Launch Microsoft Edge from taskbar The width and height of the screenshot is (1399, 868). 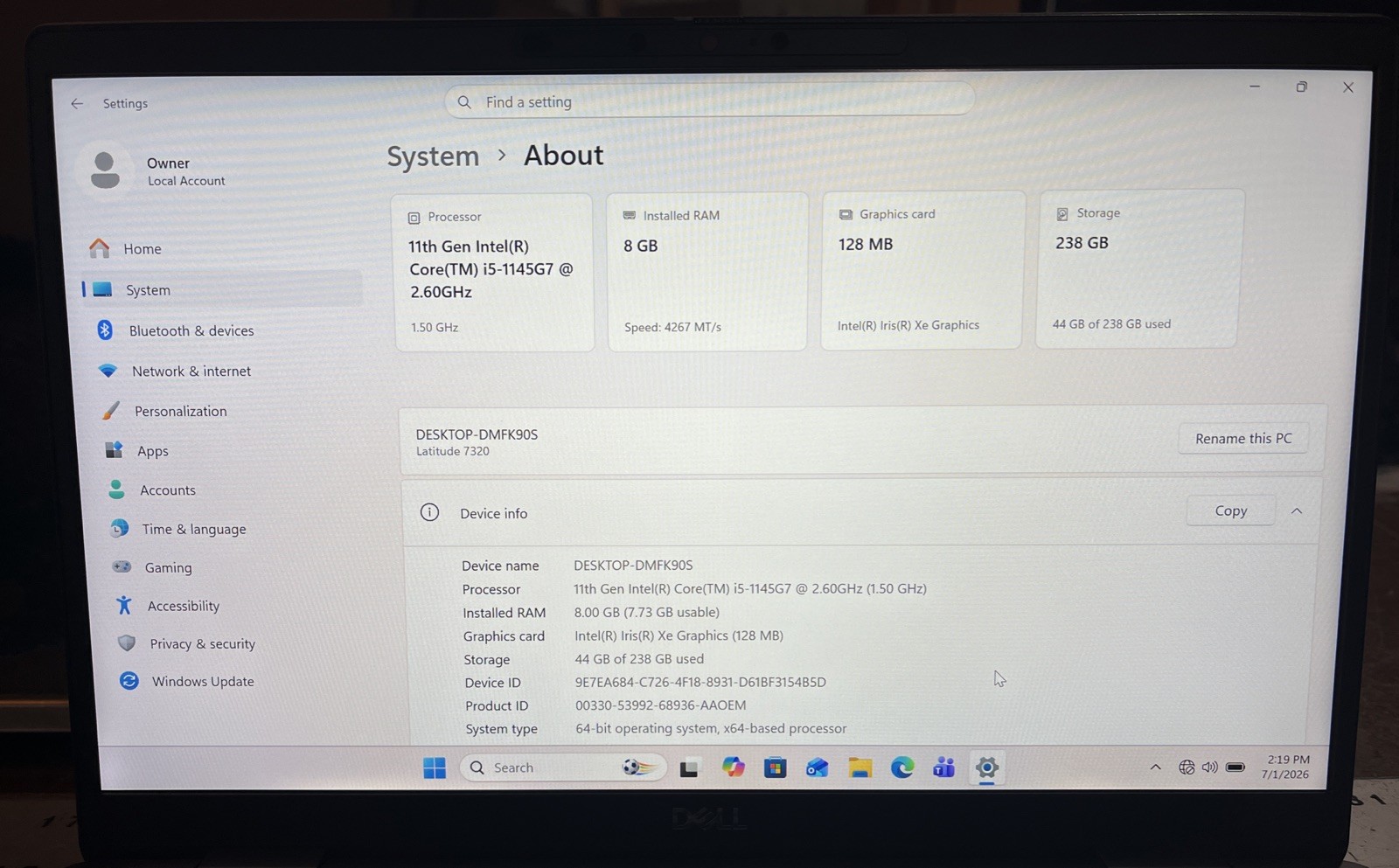(901, 767)
